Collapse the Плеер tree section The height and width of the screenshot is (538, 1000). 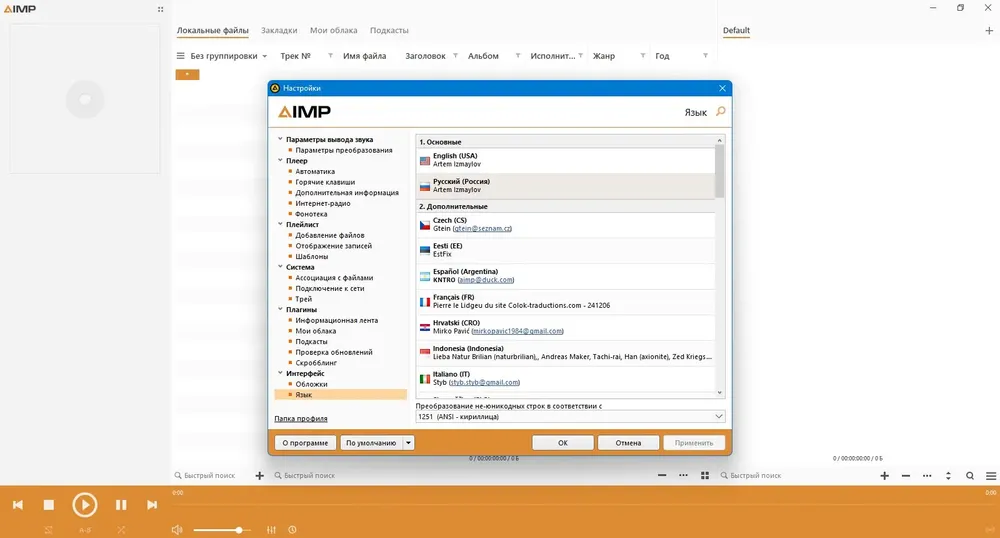pos(280,161)
